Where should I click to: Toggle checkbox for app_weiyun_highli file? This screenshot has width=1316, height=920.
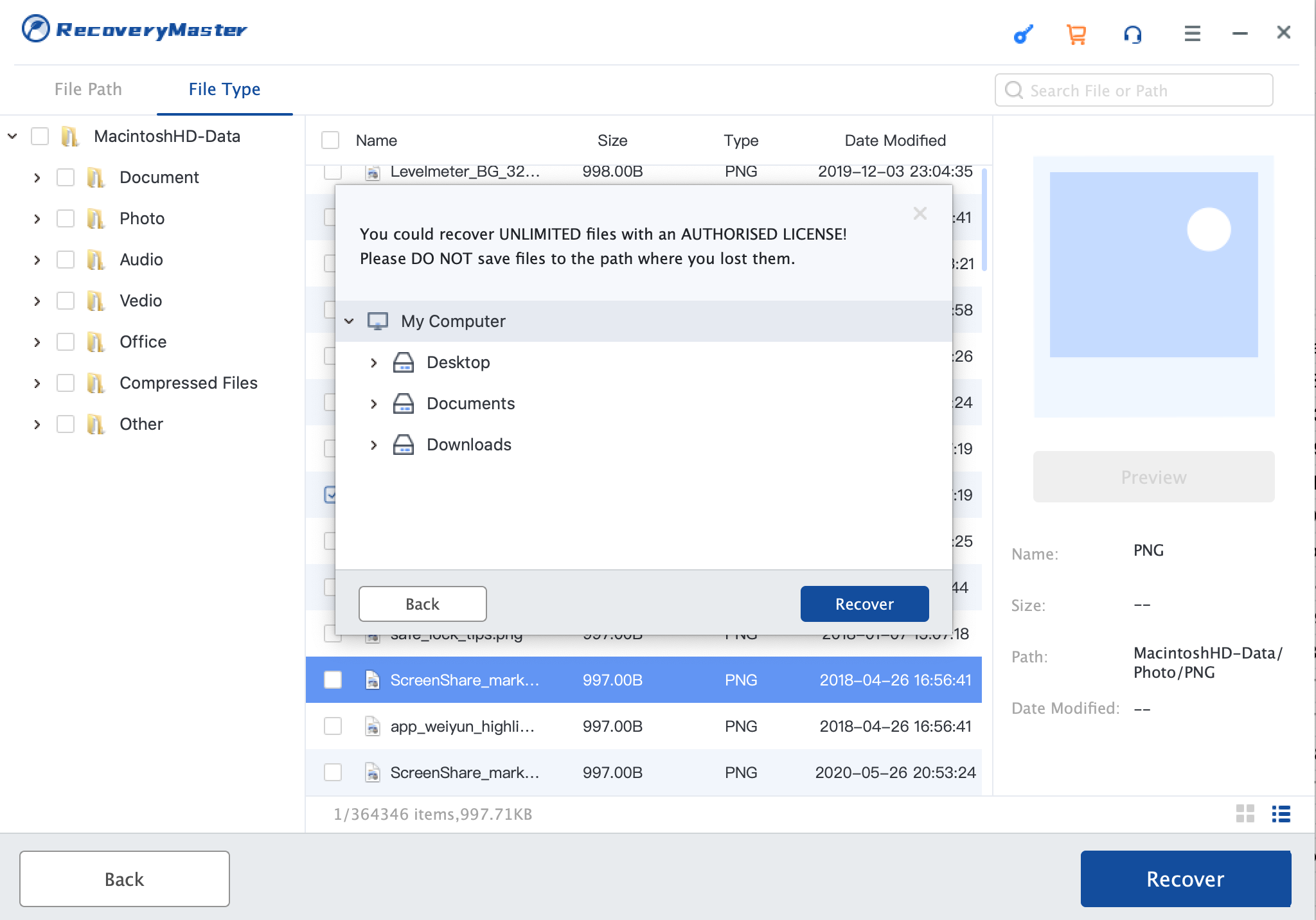333,726
